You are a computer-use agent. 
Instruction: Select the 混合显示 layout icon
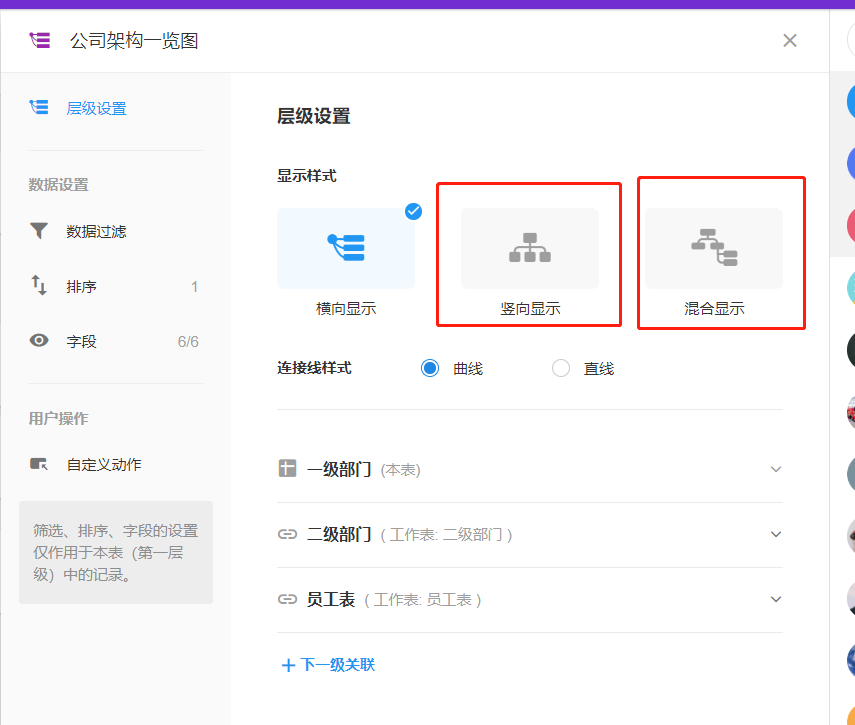click(714, 248)
